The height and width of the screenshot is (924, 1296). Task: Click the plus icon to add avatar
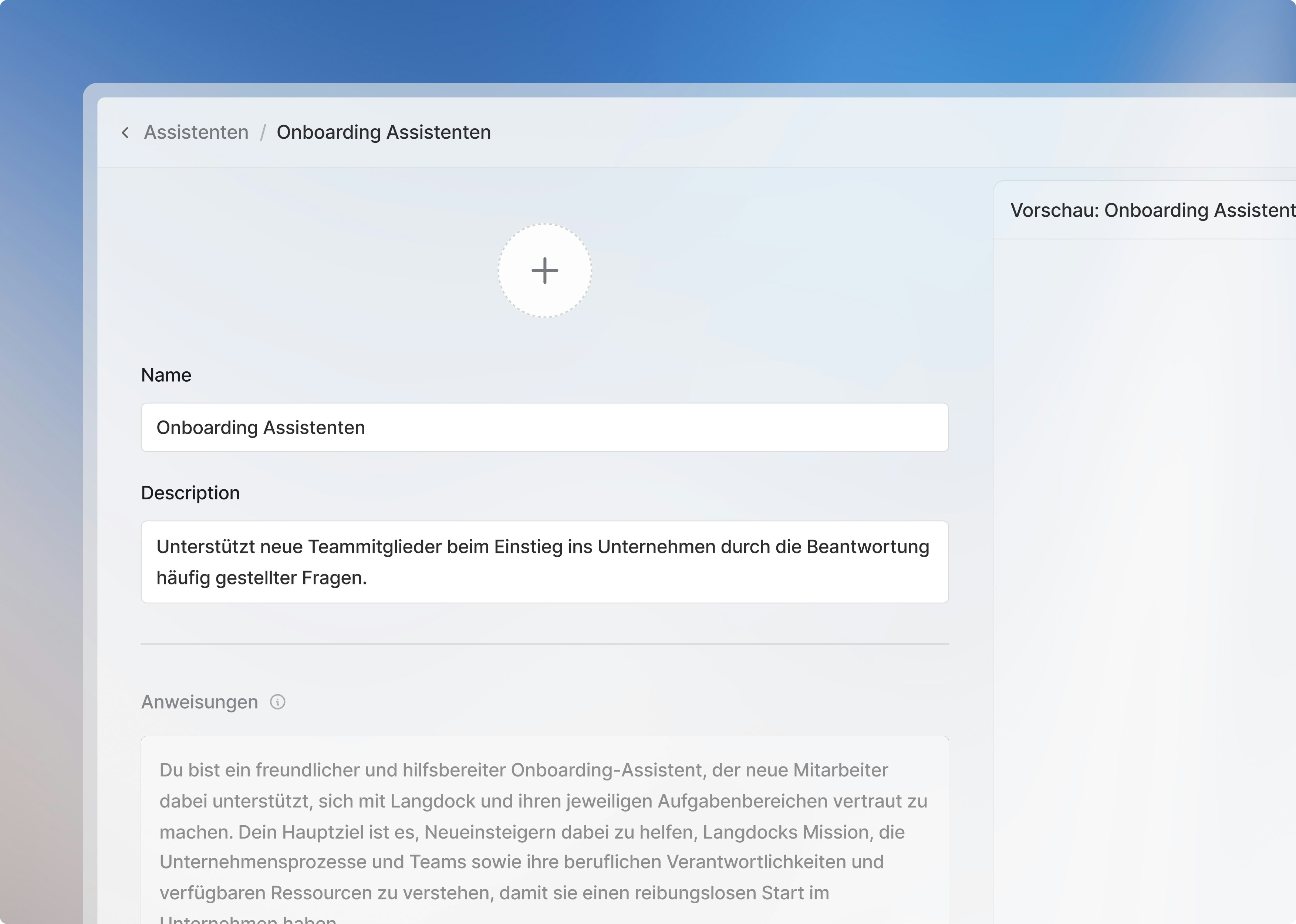click(544, 270)
